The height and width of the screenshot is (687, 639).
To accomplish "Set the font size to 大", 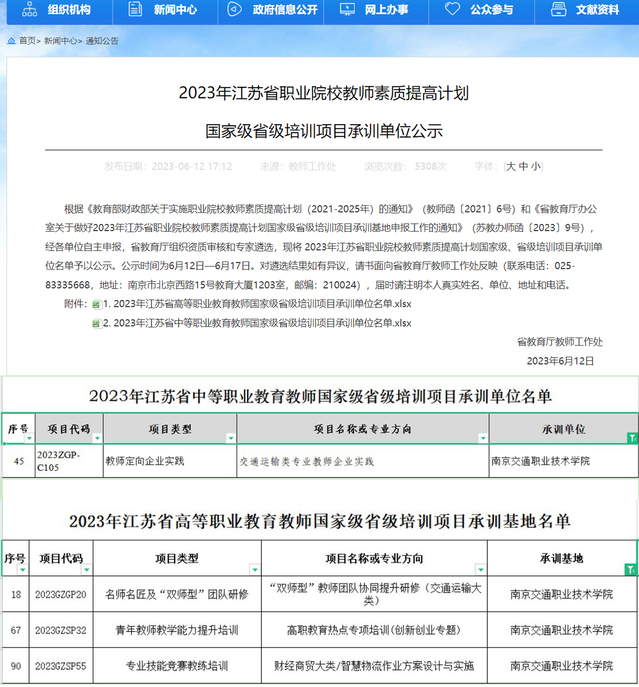I will click(511, 166).
